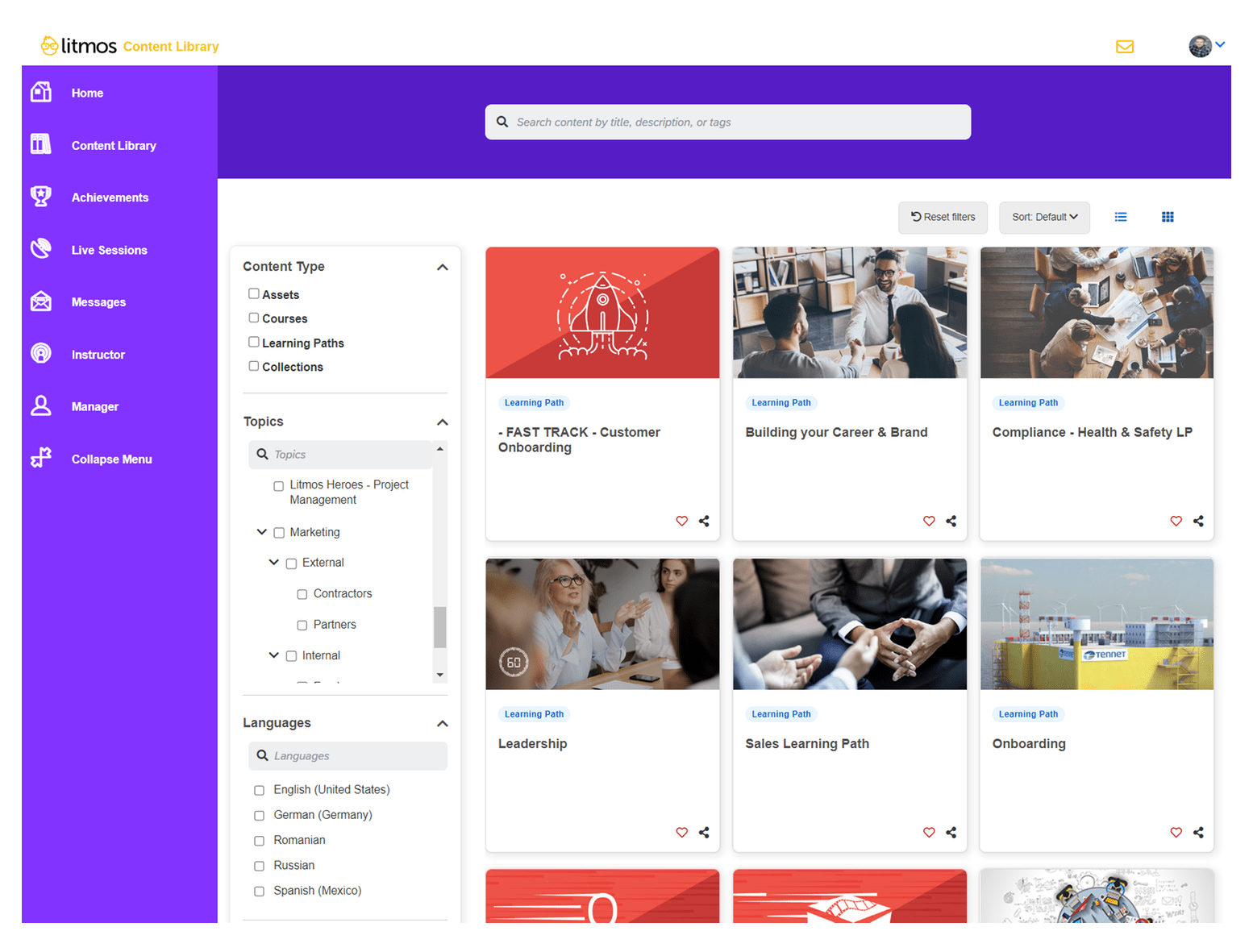1253x952 pixels.
Task: Switch to grid view
Action: pyautogui.click(x=1168, y=217)
